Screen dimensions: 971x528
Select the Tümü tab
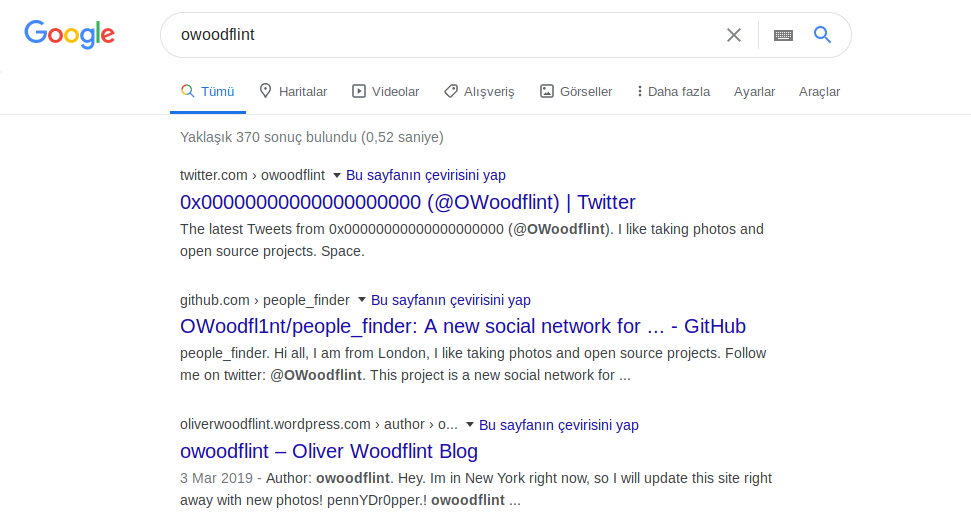coord(208,91)
